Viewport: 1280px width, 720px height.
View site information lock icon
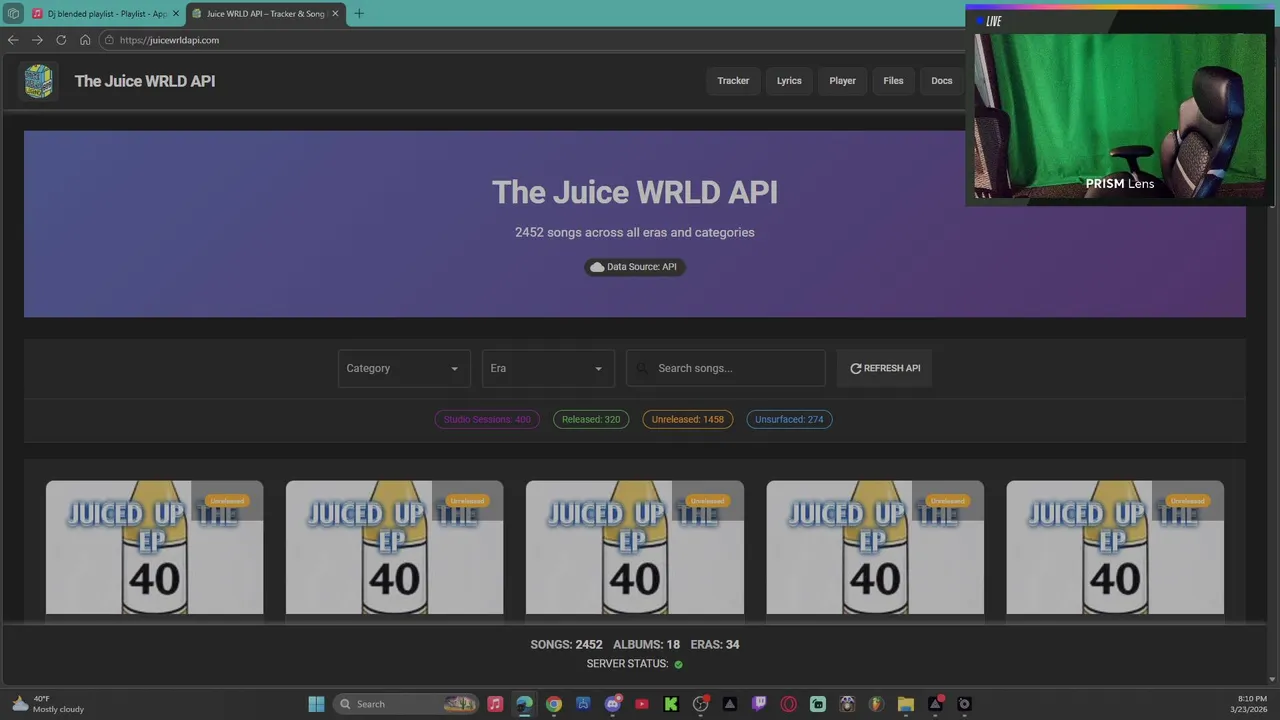coord(109,40)
